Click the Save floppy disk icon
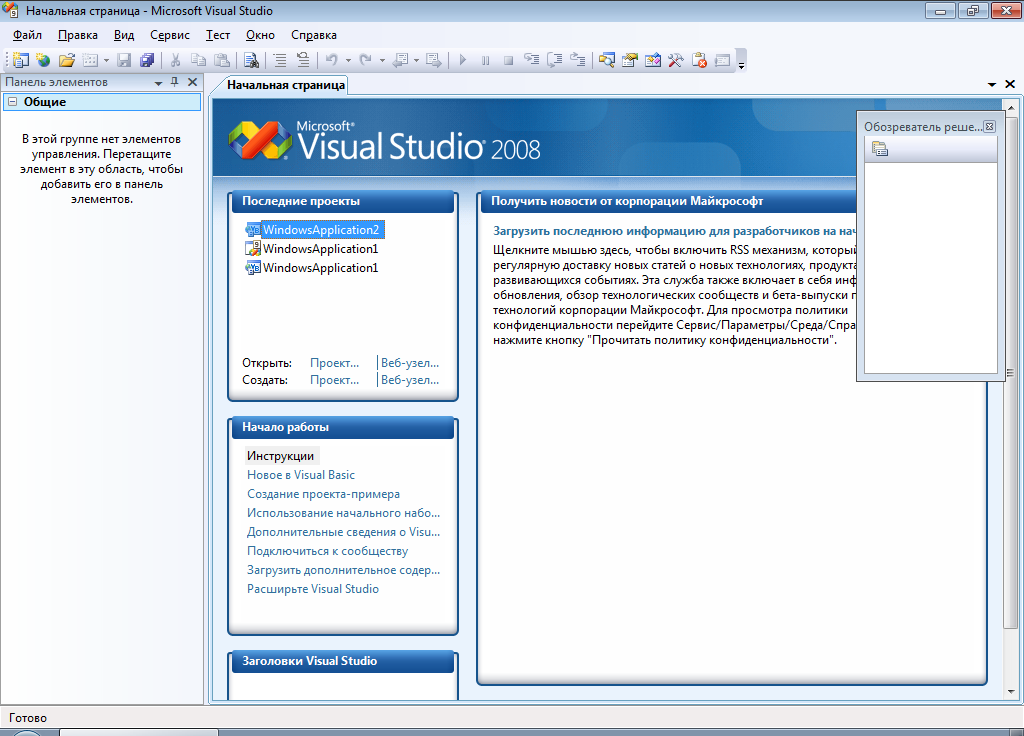1024x736 pixels. 124,60
